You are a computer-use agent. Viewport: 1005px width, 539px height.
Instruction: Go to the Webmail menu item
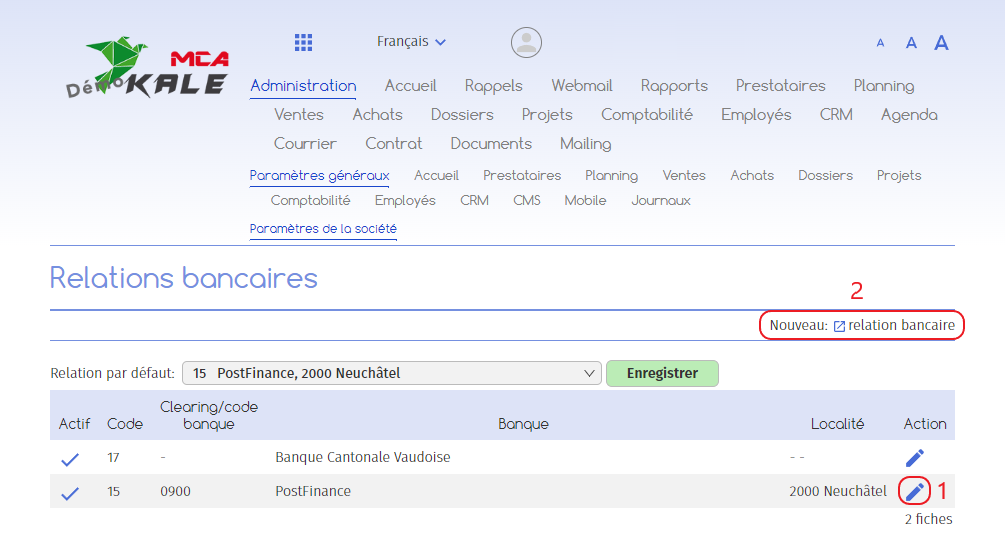click(581, 86)
